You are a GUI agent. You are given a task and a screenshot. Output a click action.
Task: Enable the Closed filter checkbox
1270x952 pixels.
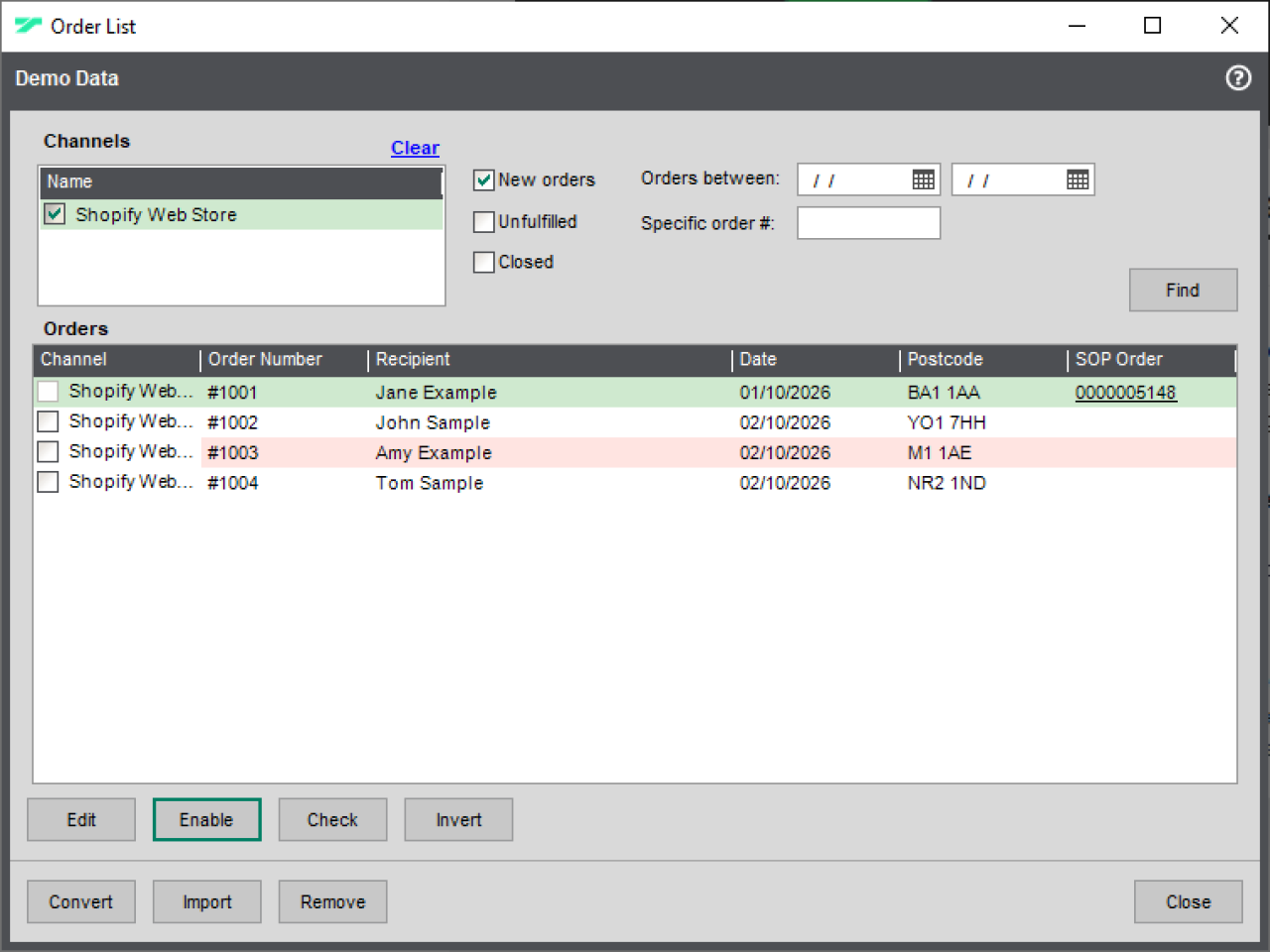pos(484,262)
